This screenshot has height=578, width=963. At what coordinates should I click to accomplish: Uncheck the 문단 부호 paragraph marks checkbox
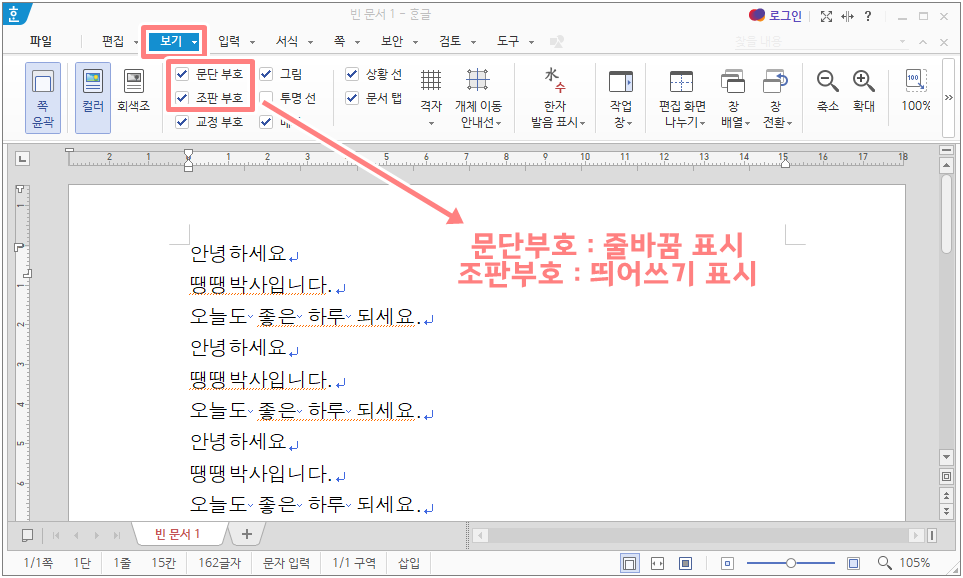(x=183, y=73)
